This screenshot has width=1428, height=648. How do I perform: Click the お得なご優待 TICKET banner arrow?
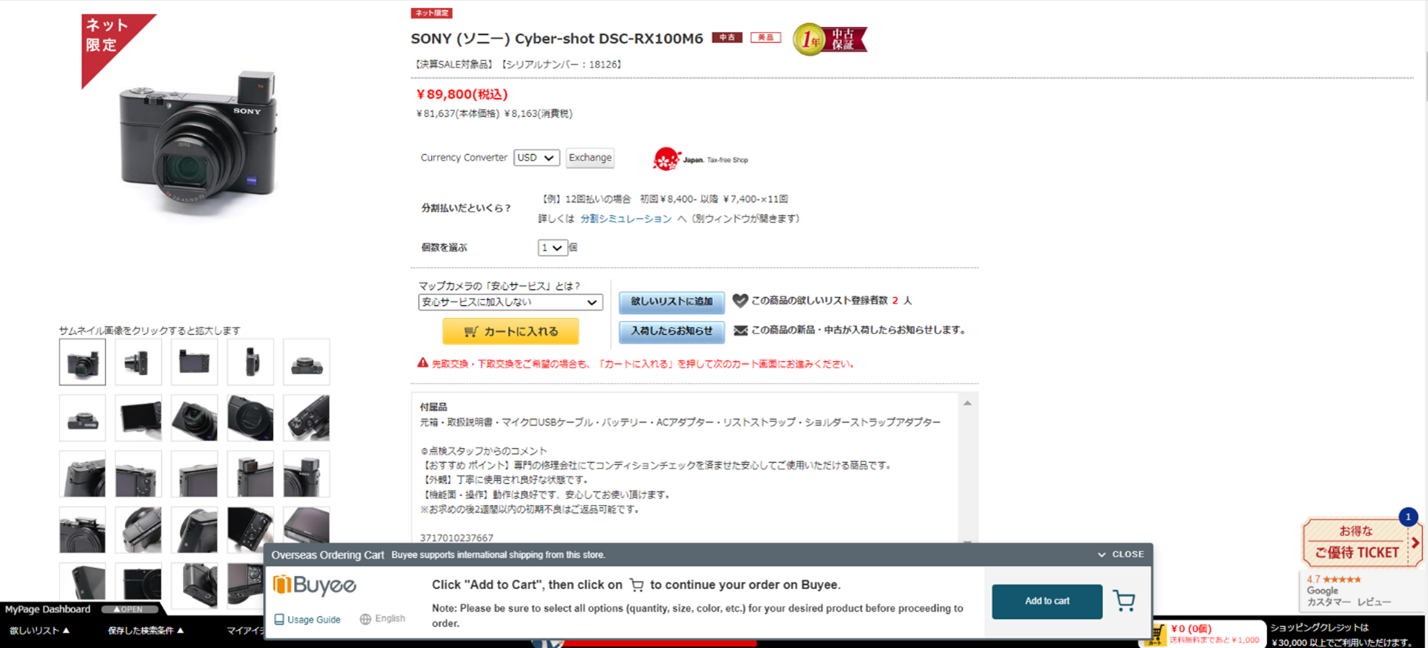click(1415, 543)
